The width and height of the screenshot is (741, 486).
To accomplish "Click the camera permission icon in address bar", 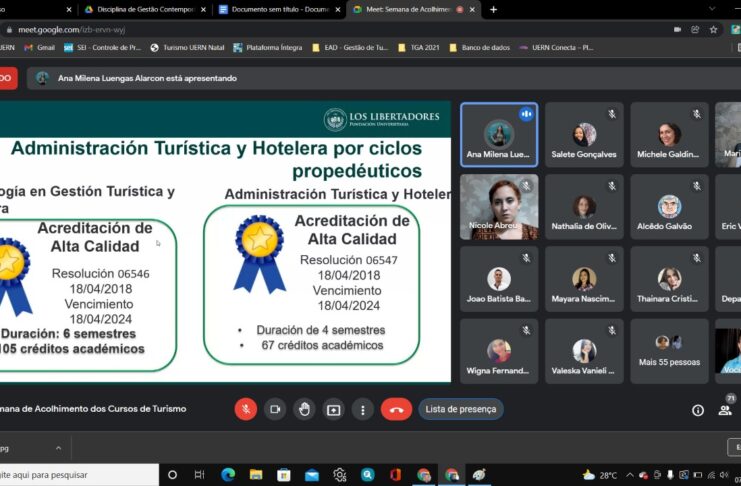I will (x=677, y=30).
